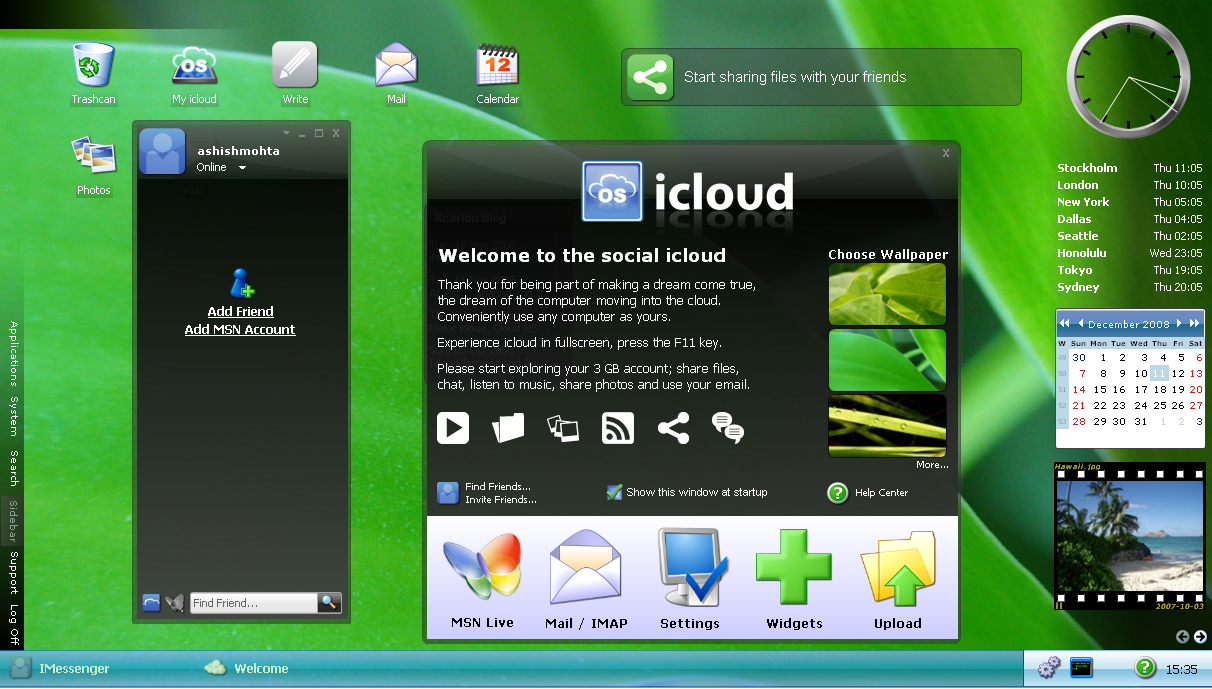
Task: Click More... under Choose Wallpaper
Action: click(x=931, y=465)
